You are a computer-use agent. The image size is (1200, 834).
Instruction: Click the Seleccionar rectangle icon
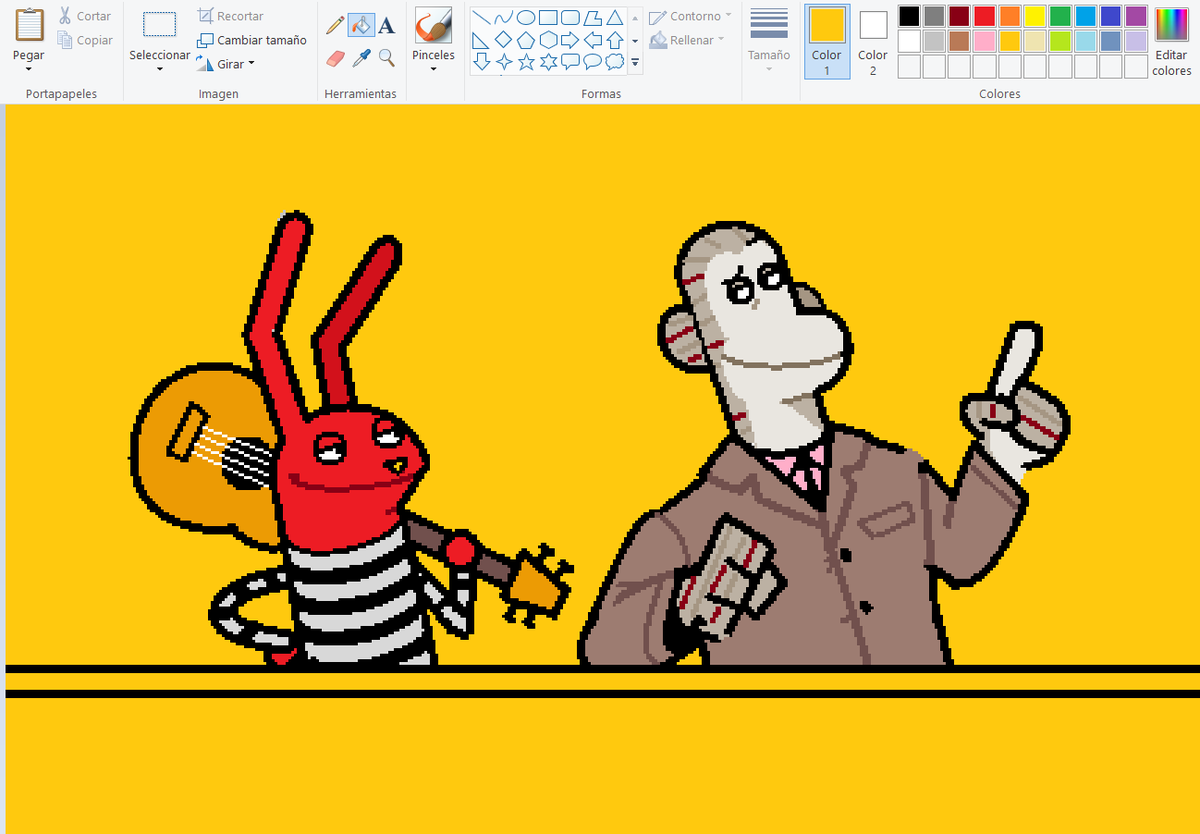pos(160,25)
